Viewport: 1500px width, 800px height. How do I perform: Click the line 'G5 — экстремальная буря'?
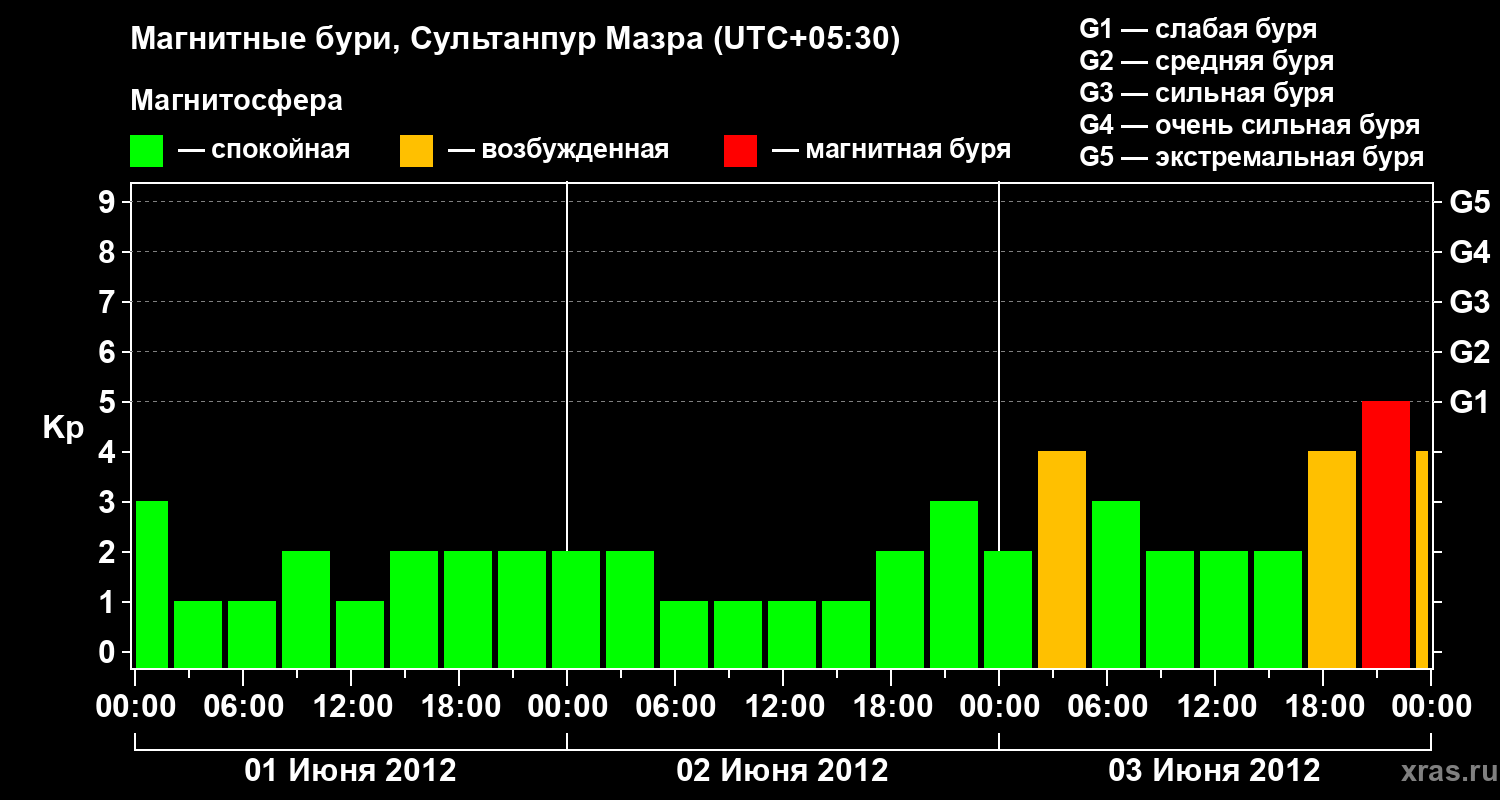pyautogui.click(x=1252, y=158)
